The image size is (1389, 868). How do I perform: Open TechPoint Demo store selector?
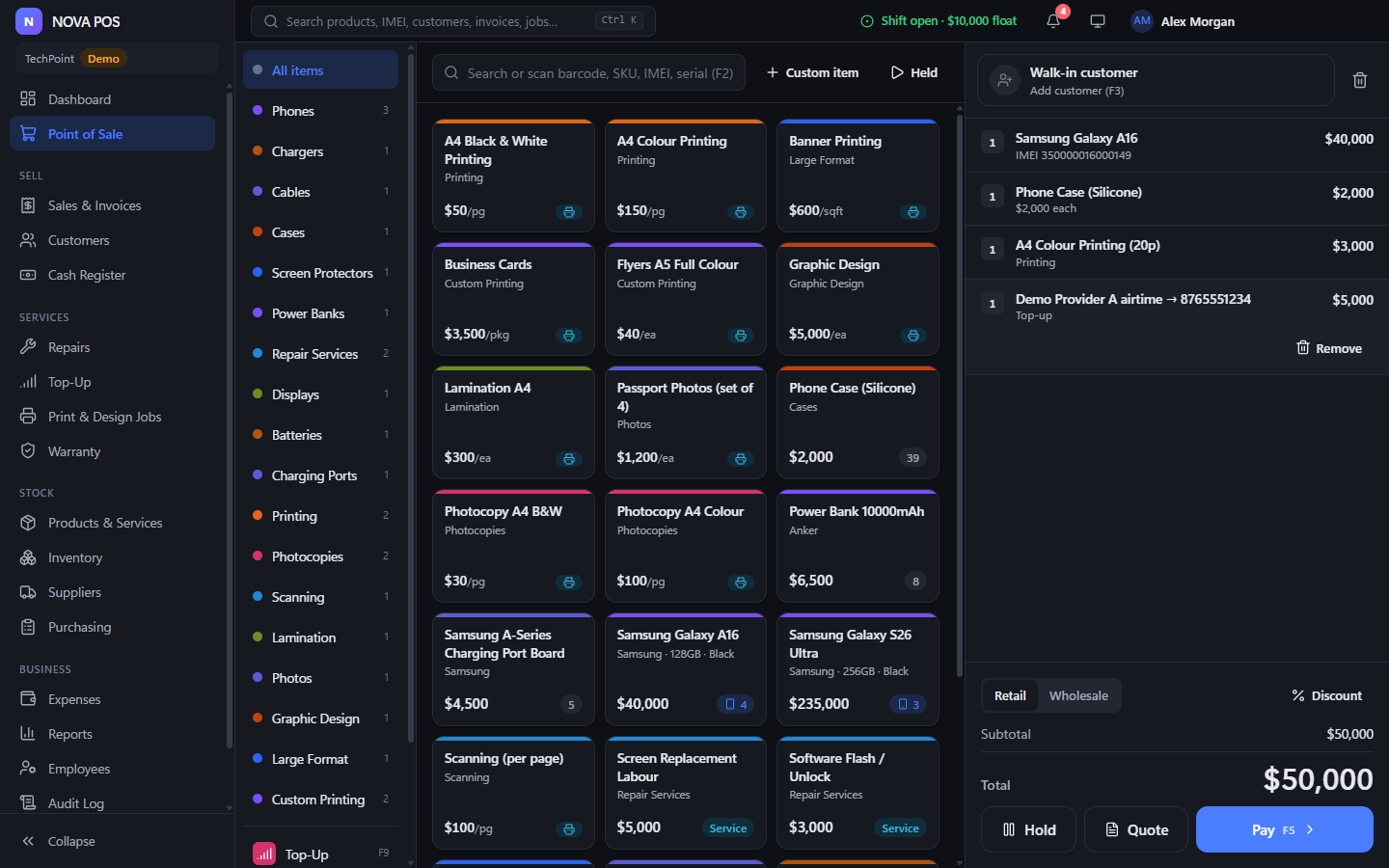pos(116,59)
